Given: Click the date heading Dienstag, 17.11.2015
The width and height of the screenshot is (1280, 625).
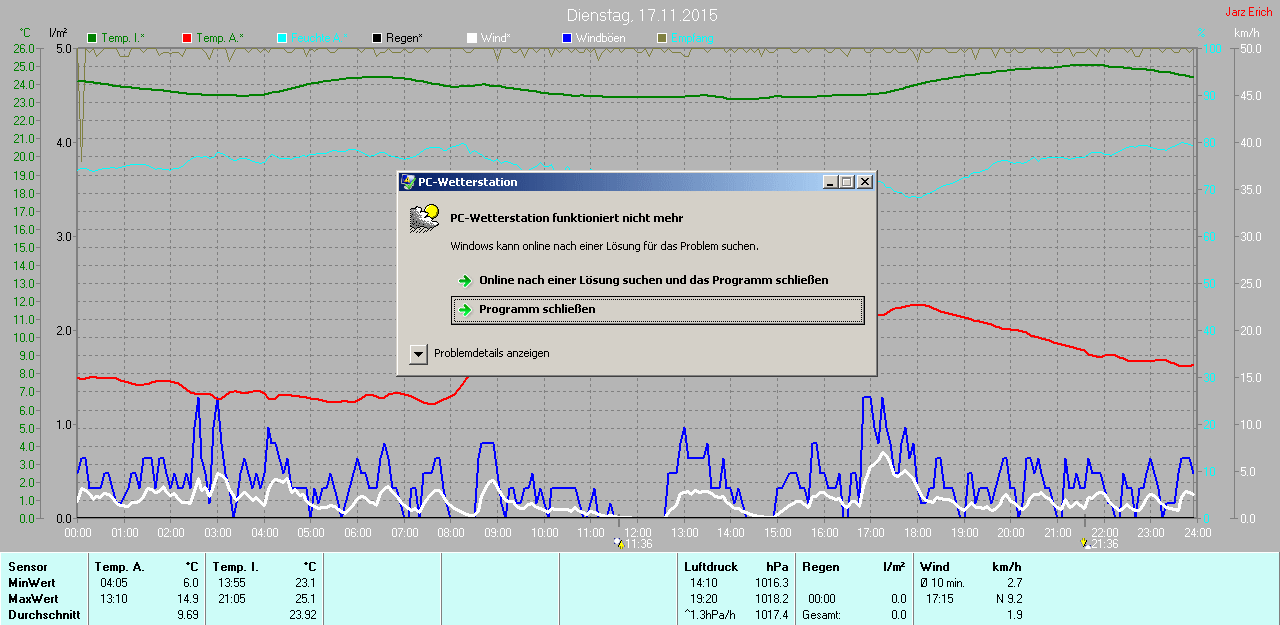Looking at the screenshot, I should [x=641, y=16].
